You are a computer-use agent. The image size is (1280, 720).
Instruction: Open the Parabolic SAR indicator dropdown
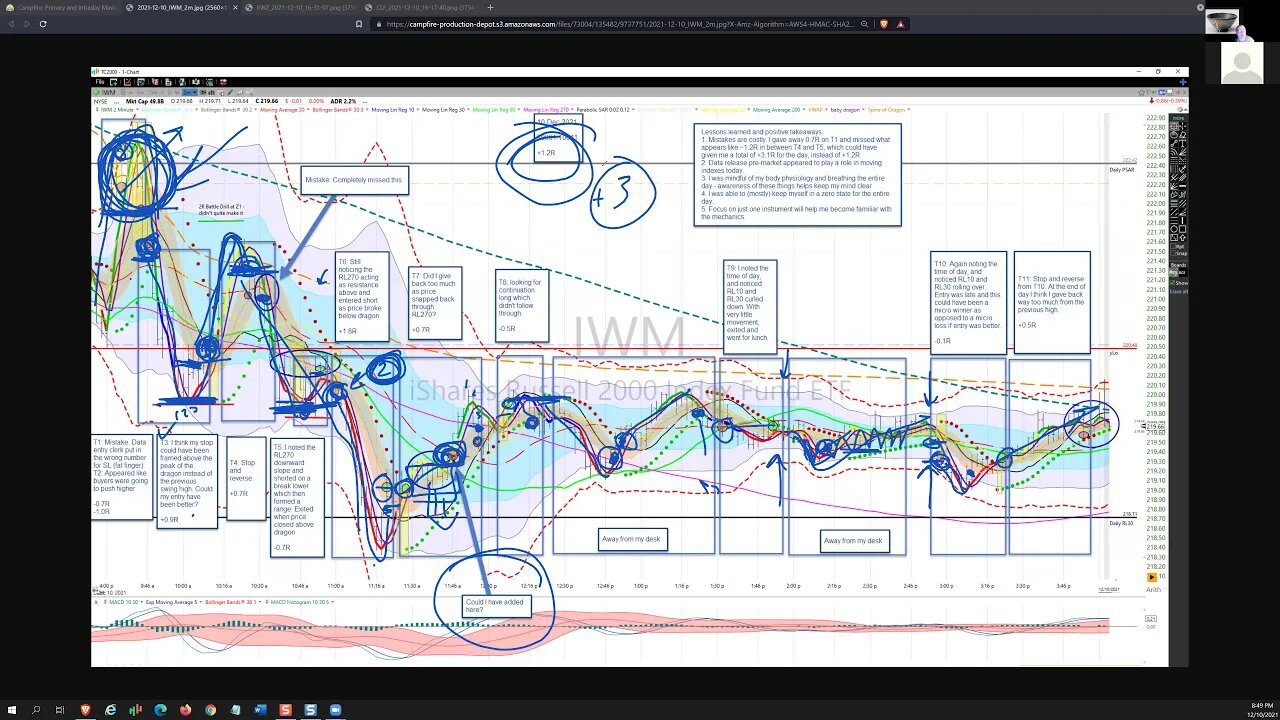(x=606, y=109)
